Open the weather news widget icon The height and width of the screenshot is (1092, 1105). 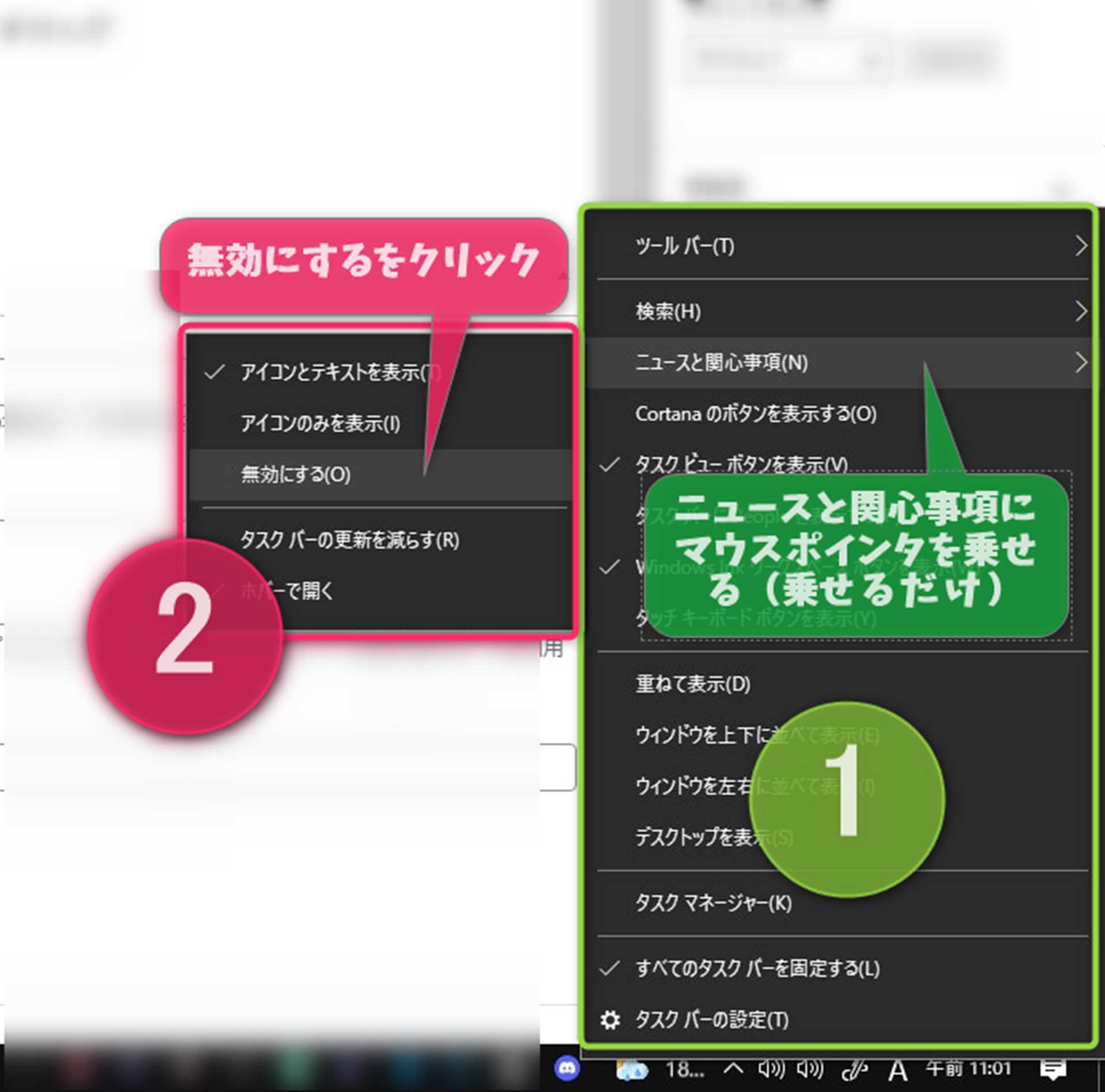(632, 1071)
